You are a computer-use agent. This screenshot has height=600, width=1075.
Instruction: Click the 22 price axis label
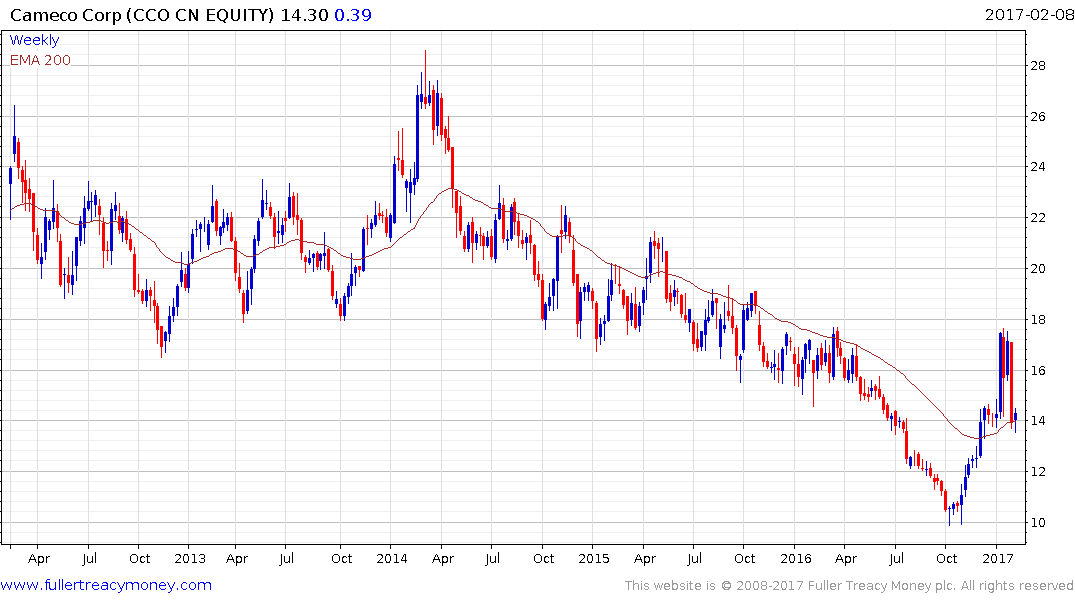point(1038,218)
